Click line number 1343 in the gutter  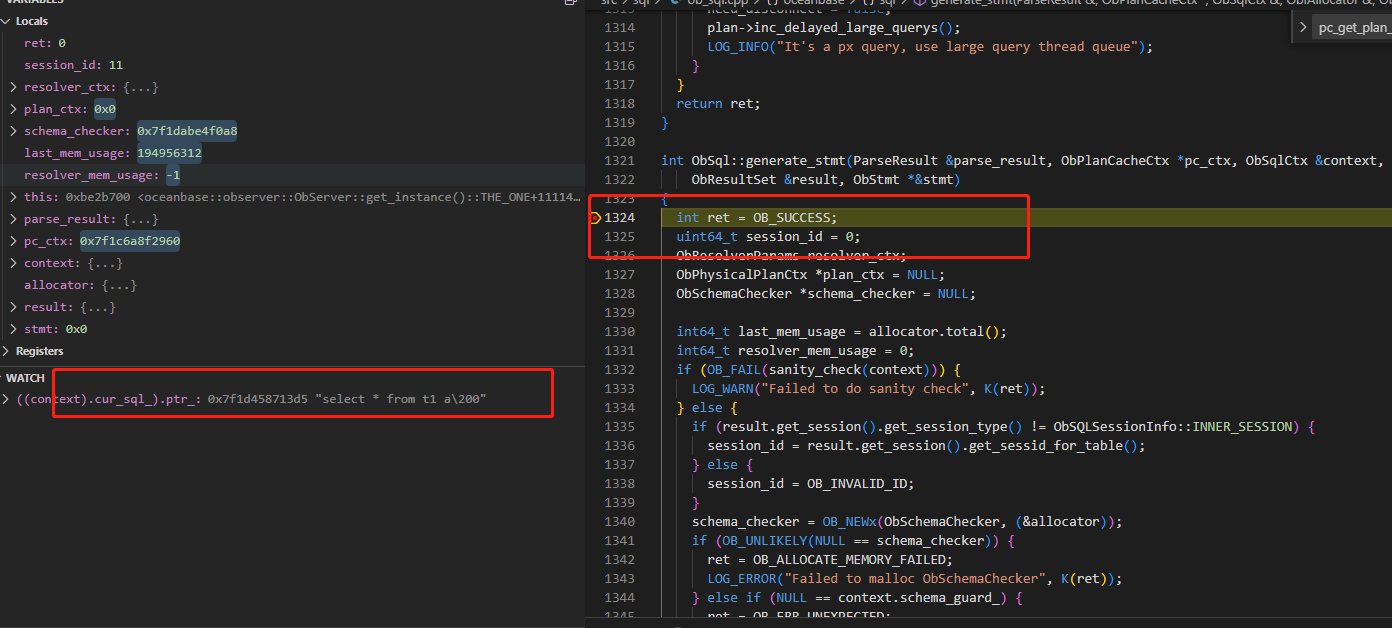click(x=619, y=578)
